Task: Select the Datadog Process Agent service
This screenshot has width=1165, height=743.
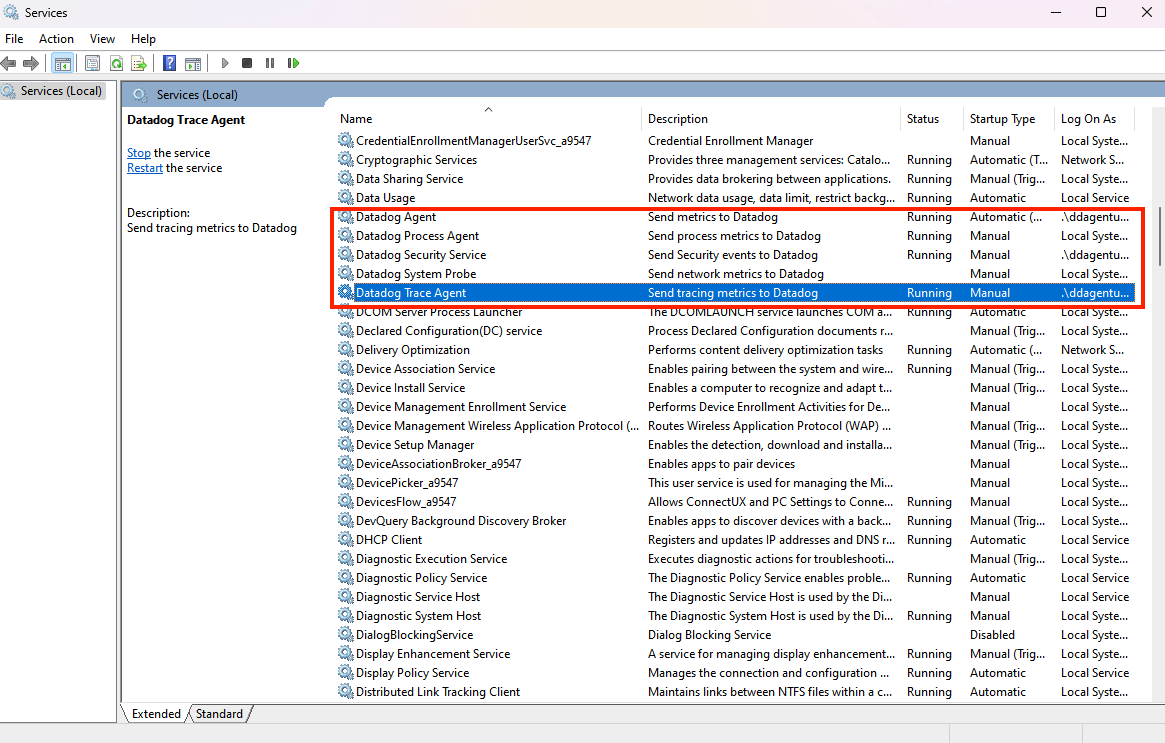Action: (736, 236)
